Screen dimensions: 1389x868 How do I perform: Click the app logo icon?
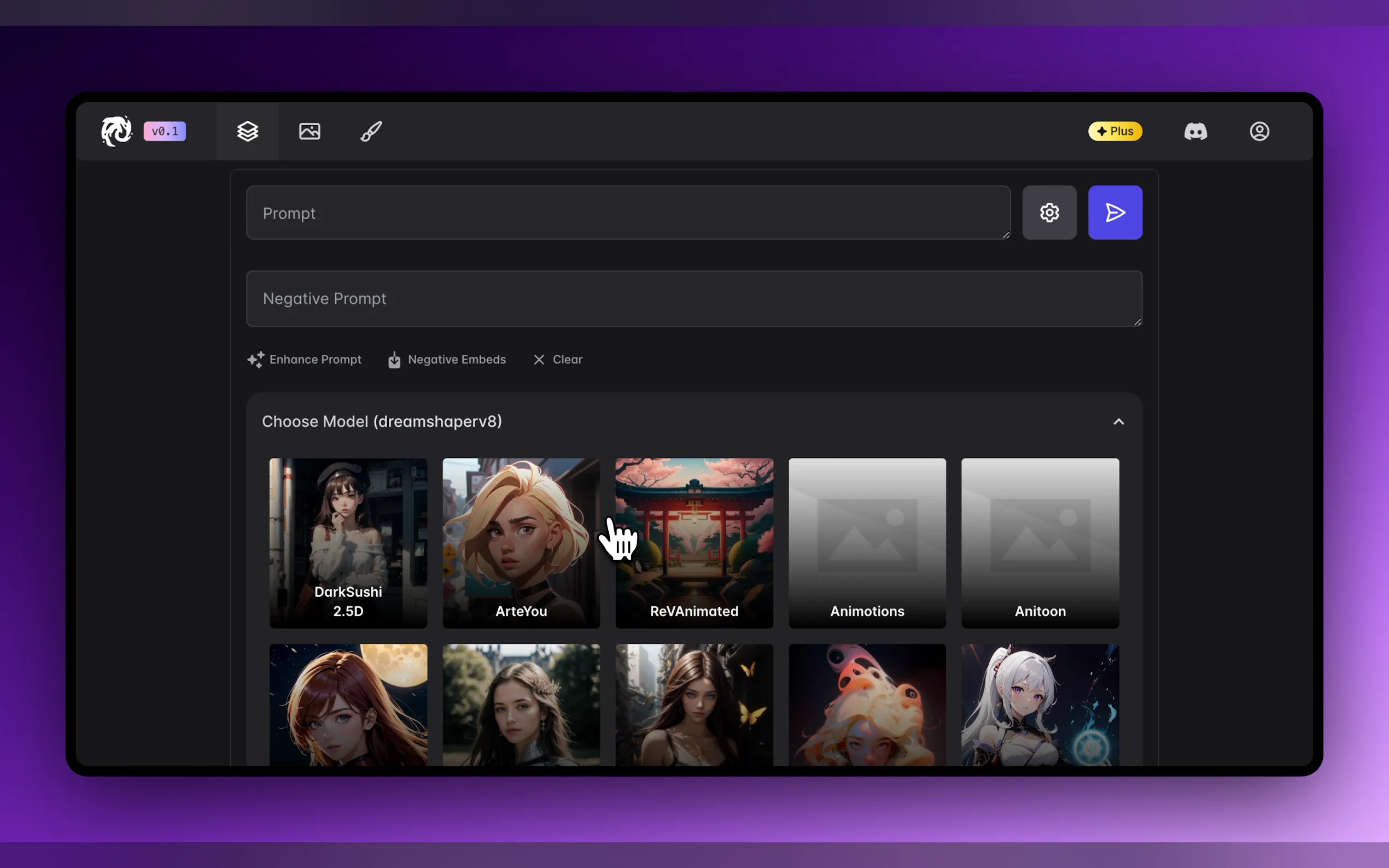[x=116, y=131]
